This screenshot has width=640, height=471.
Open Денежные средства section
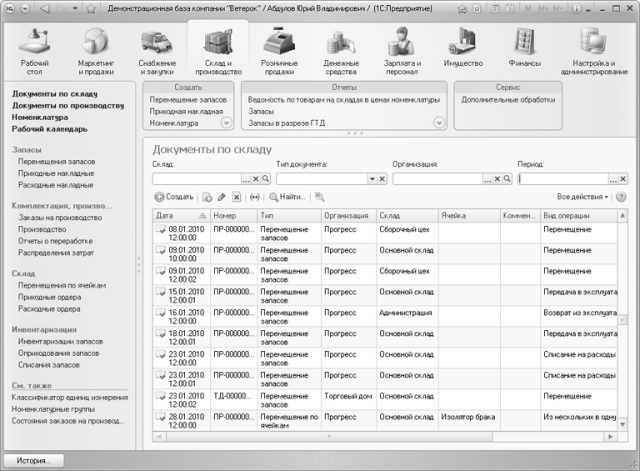coord(341,51)
